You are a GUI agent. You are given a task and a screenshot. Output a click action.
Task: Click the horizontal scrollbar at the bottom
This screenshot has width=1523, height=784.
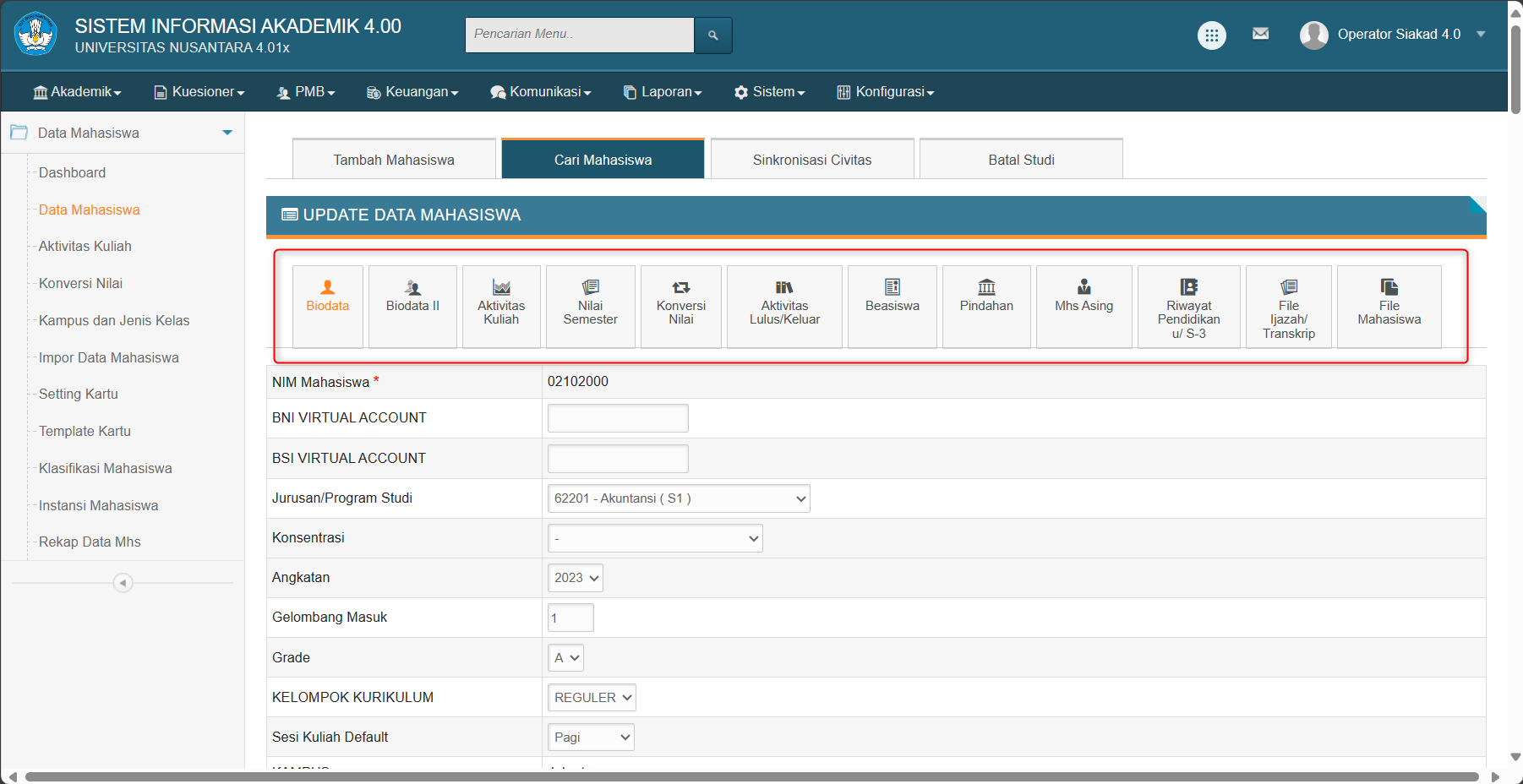tap(751, 776)
